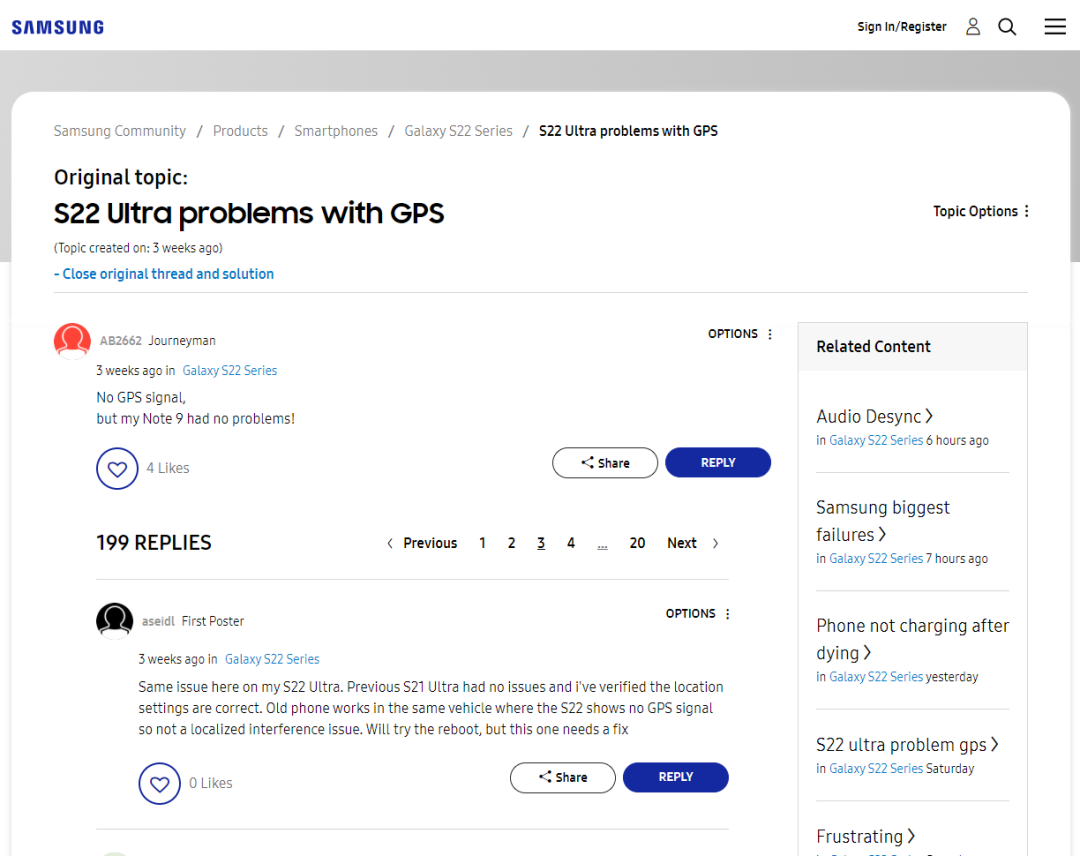The width and height of the screenshot is (1080, 856).
Task: Open related topic Frustrating
Action: (x=865, y=837)
